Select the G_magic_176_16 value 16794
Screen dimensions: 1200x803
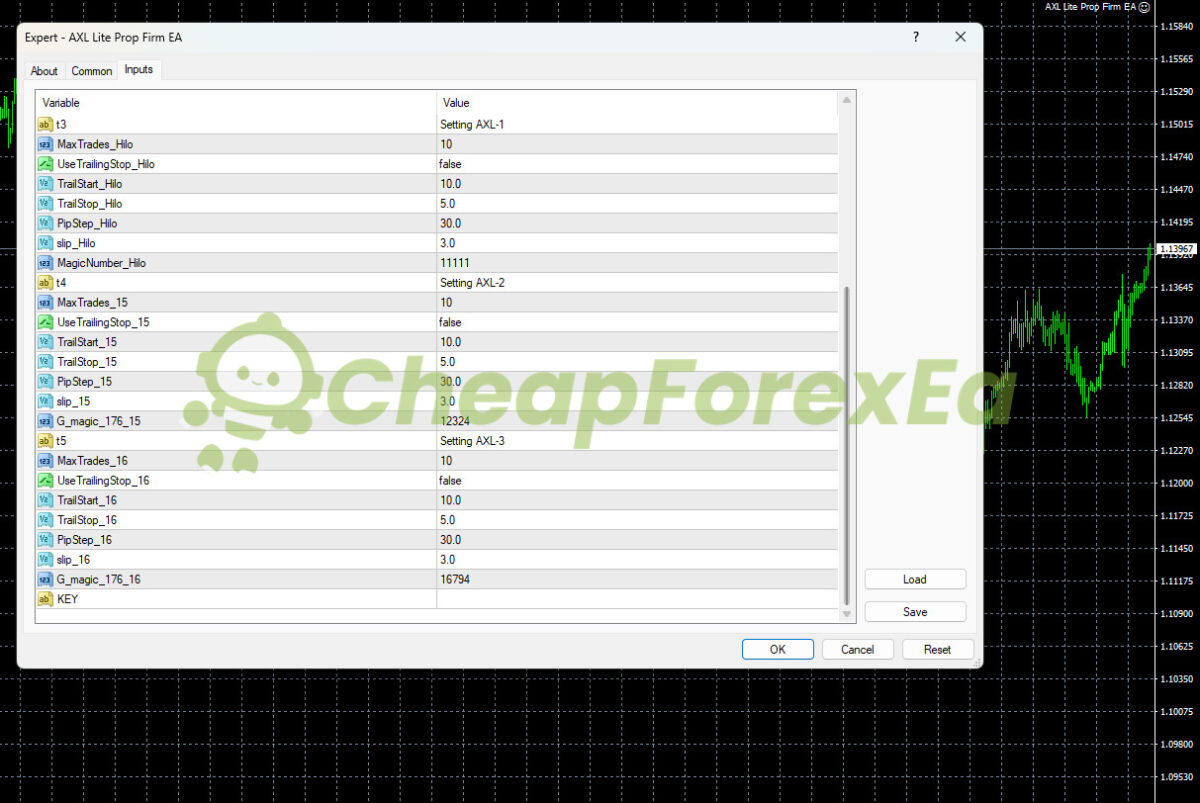(x=456, y=579)
